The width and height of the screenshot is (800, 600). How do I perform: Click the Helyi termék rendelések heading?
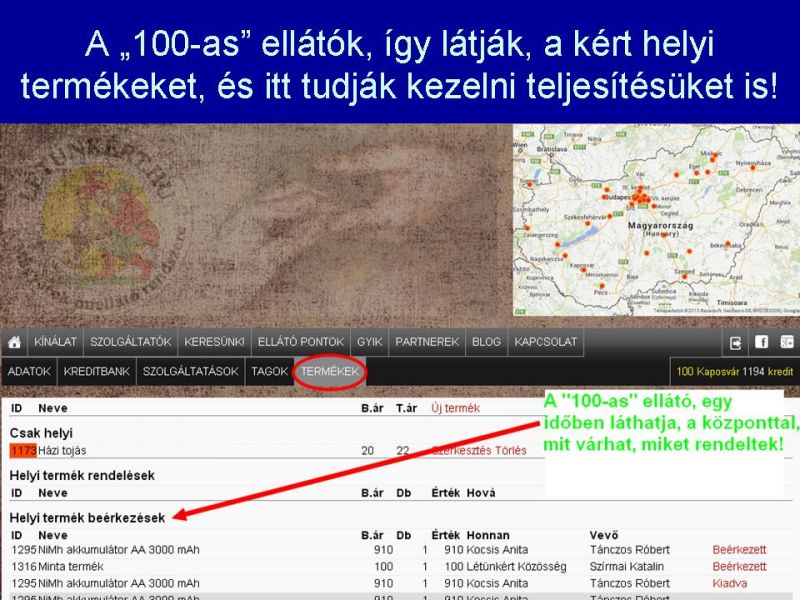pyautogui.click(x=82, y=476)
